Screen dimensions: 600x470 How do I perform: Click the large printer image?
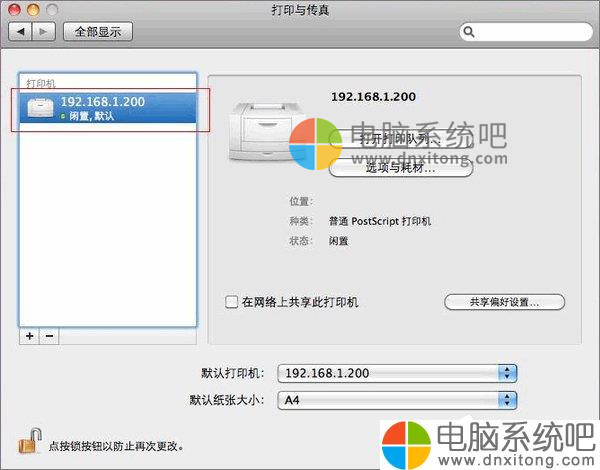point(264,131)
